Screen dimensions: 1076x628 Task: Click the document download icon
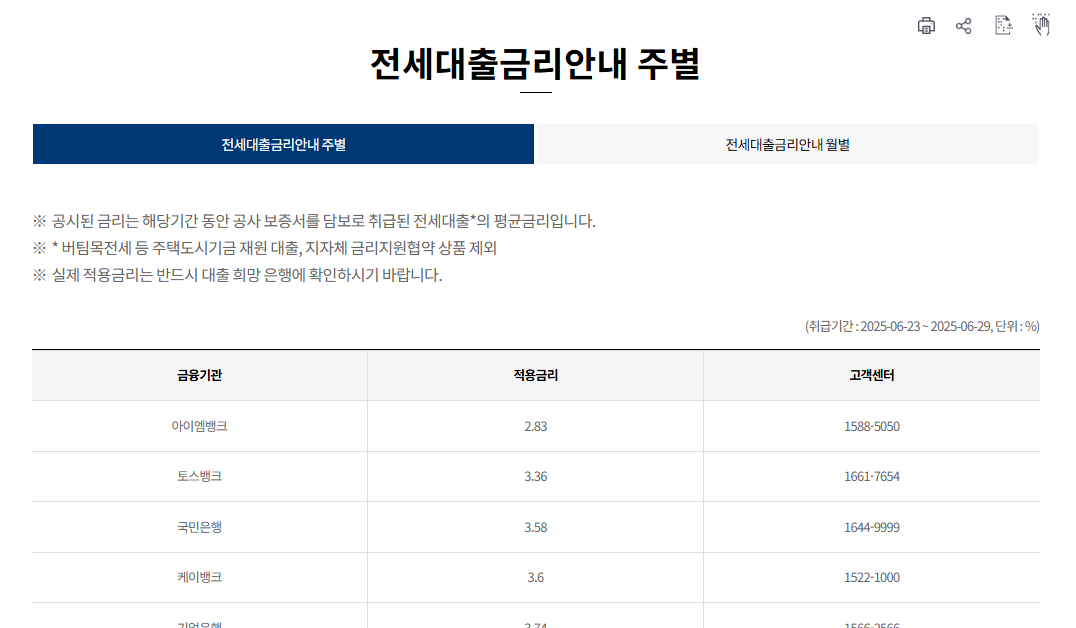tap(1002, 27)
